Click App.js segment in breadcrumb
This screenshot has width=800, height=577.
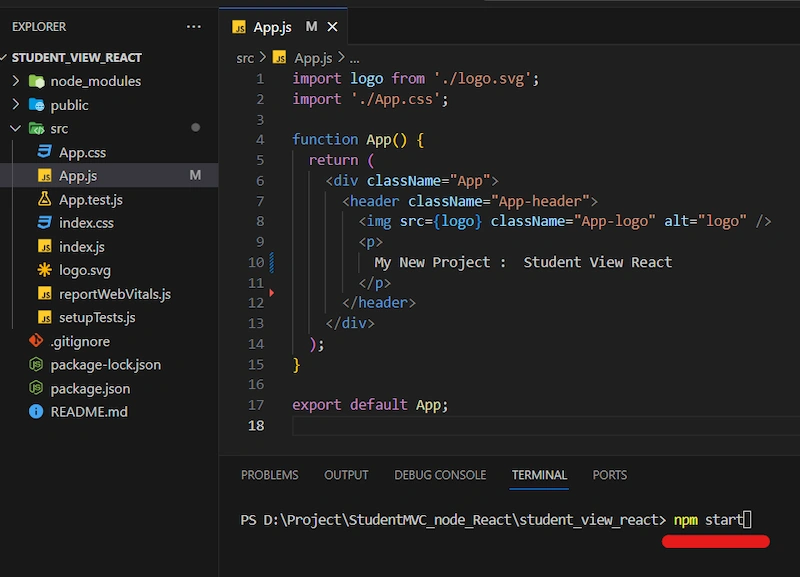tap(313, 58)
